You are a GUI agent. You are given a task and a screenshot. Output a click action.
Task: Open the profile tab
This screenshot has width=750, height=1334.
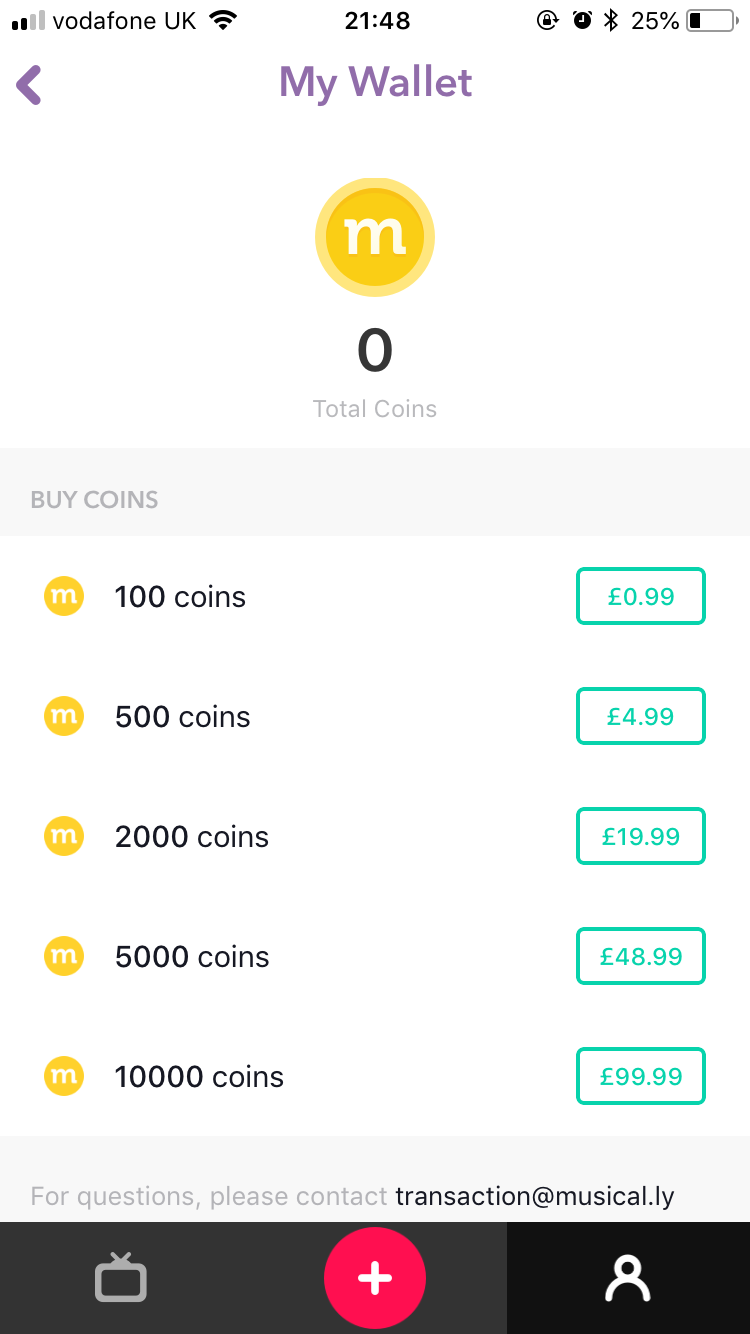[x=628, y=1278]
